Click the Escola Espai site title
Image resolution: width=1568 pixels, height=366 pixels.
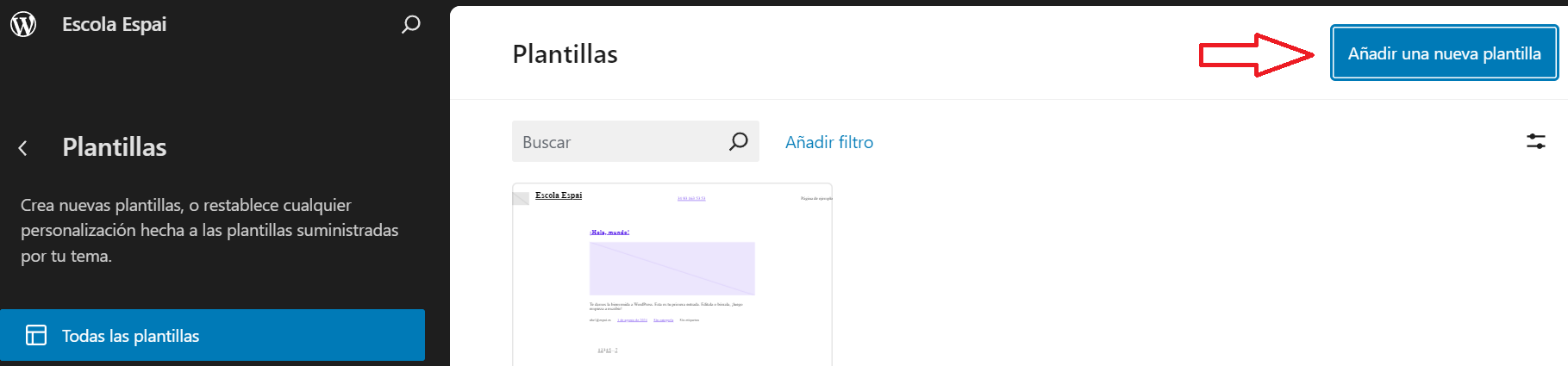114,24
